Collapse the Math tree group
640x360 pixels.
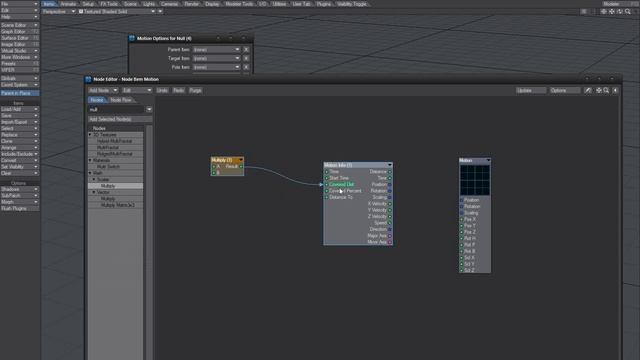click(90, 173)
